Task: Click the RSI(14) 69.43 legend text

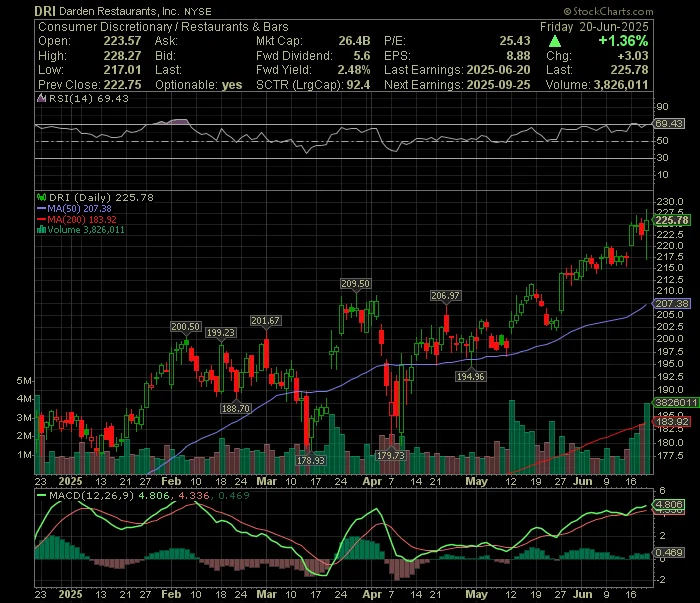Action: tap(88, 98)
